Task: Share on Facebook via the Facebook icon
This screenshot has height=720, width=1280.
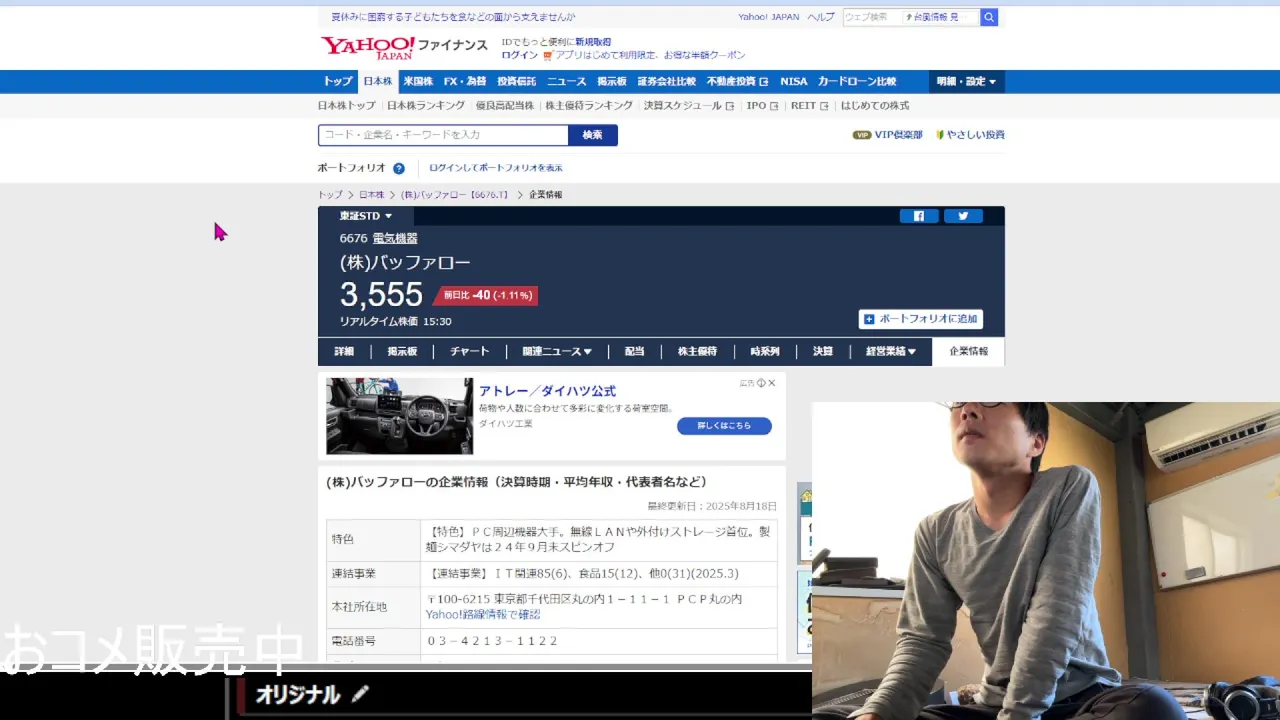Action: pos(919,216)
